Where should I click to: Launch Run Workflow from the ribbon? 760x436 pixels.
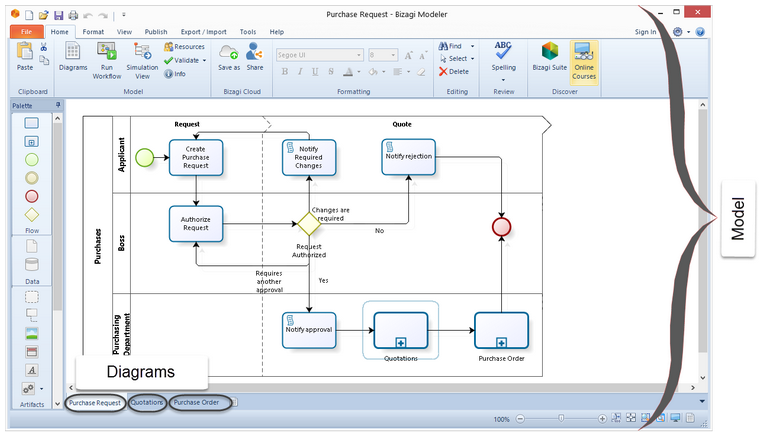click(x=107, y=61)
